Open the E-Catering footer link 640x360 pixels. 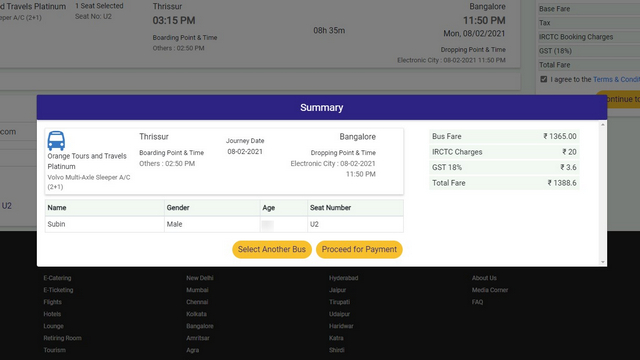[x=58, y=278]
